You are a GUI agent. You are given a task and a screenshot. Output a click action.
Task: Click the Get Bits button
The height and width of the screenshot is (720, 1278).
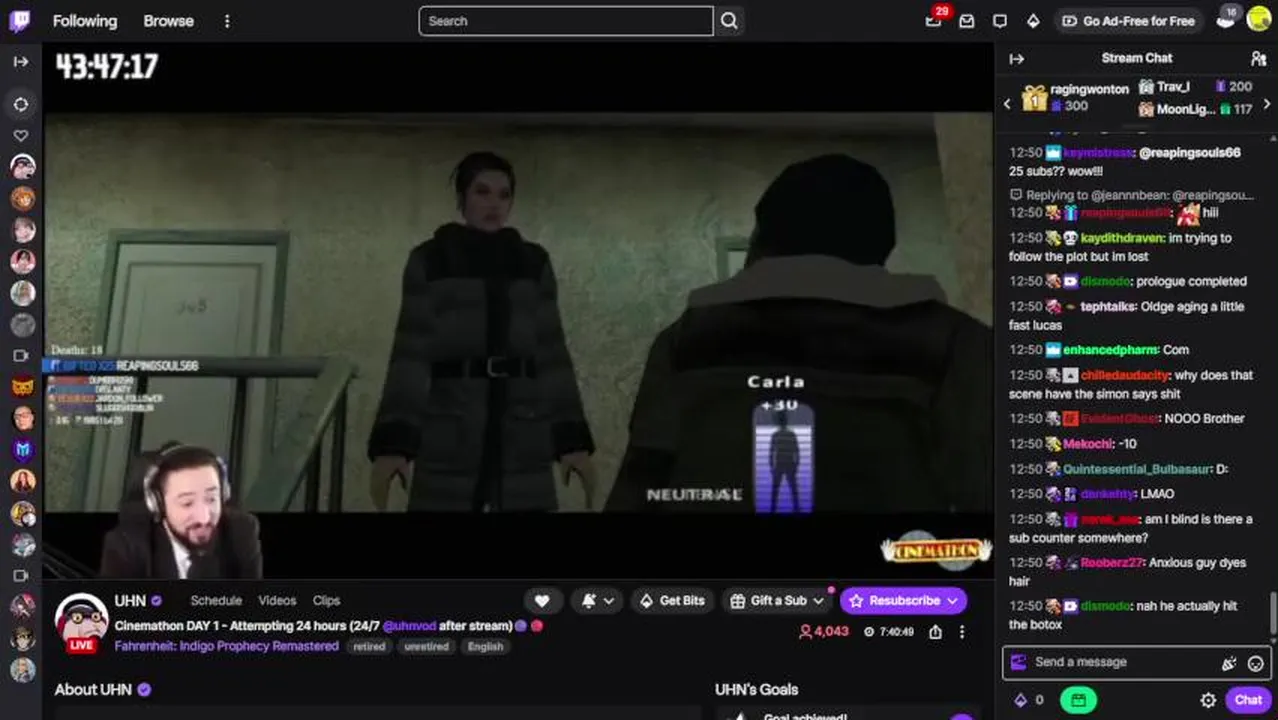(x=671, y=601)
